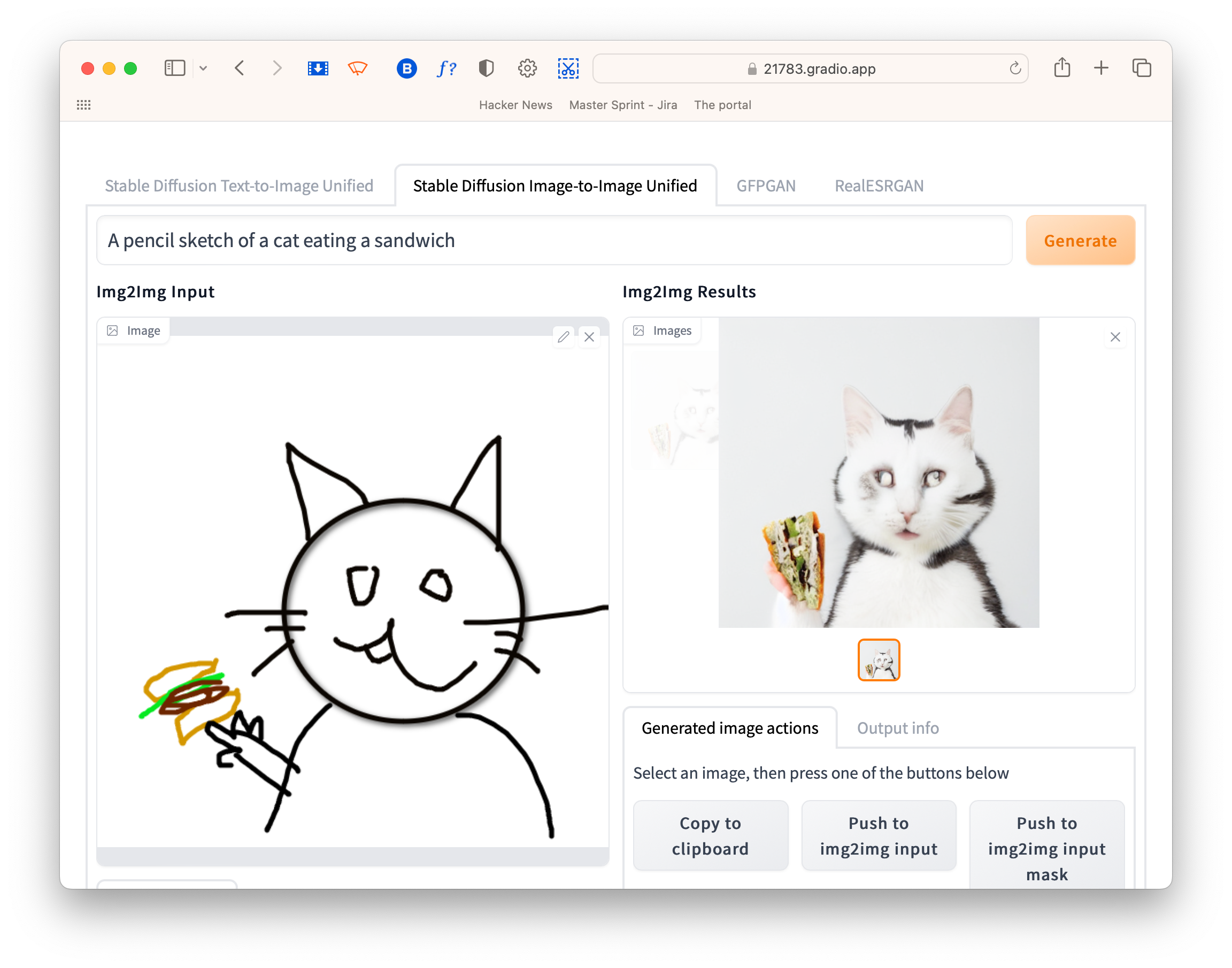Click the Image label icon on input
Image resolution: width=1232 pixels, height=968 pixels.
[x=112, y=331]
